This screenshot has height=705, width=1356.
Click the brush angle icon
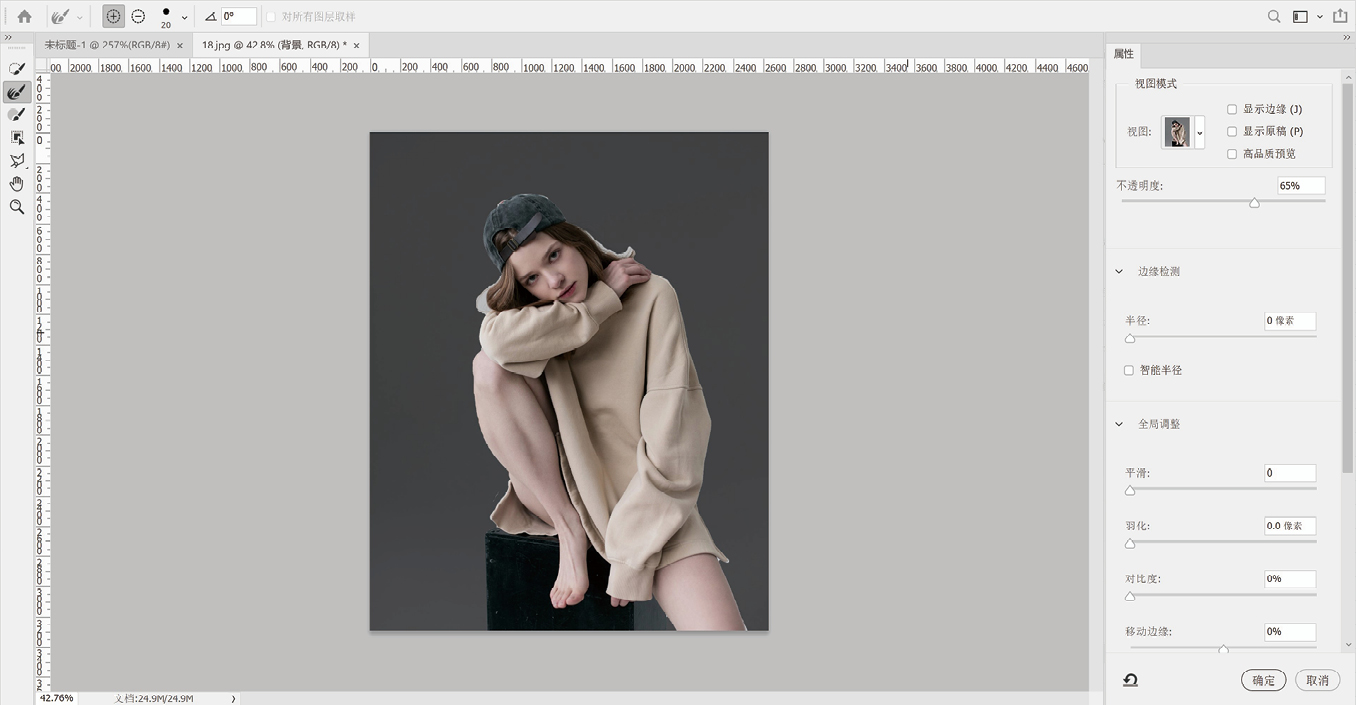(x=210, y=17)
